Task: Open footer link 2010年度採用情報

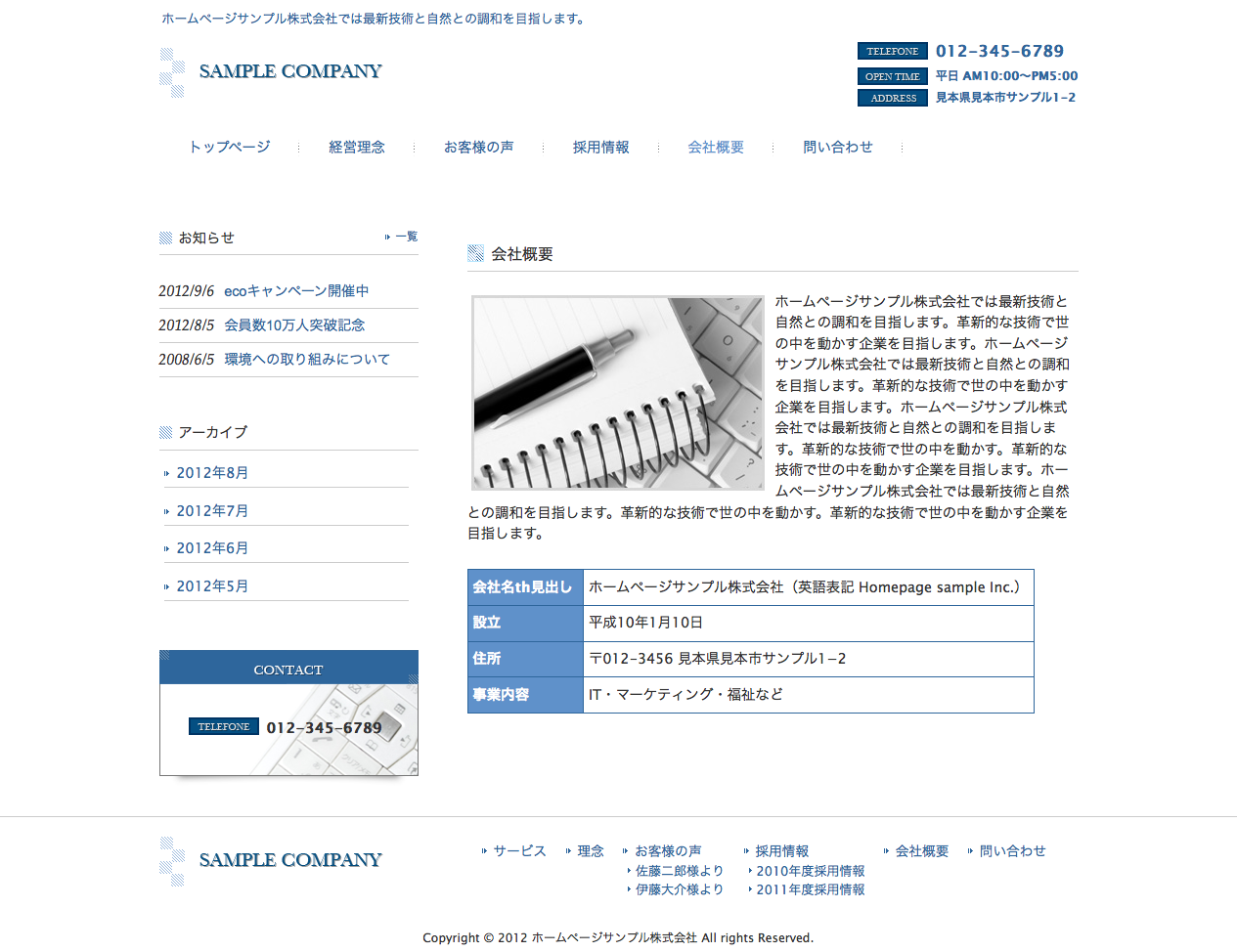Action: pos(810,871)
